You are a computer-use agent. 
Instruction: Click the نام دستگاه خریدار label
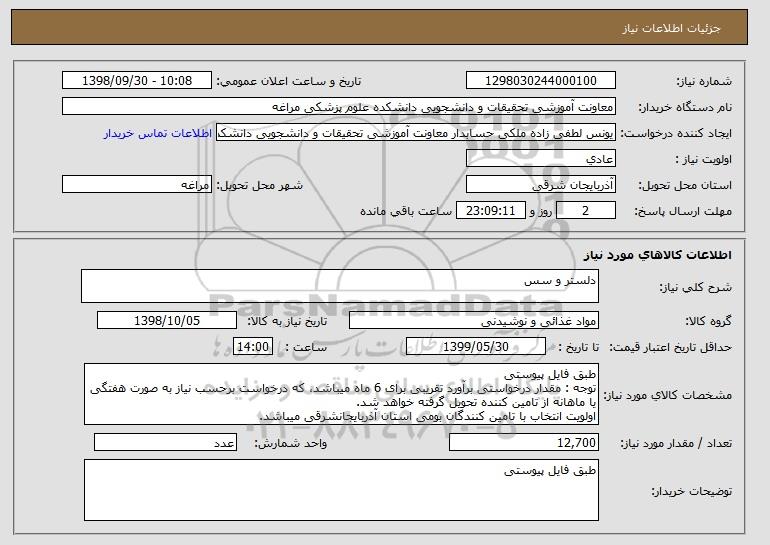tap(686, 108)
